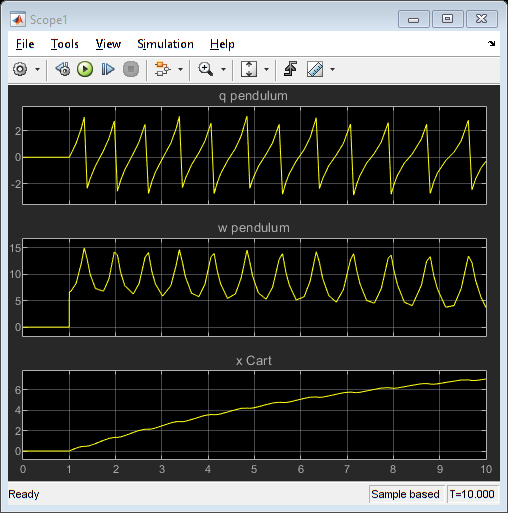
Task: Toggle the Cursor Measurements ruler icon
Action: click(315, 69)
